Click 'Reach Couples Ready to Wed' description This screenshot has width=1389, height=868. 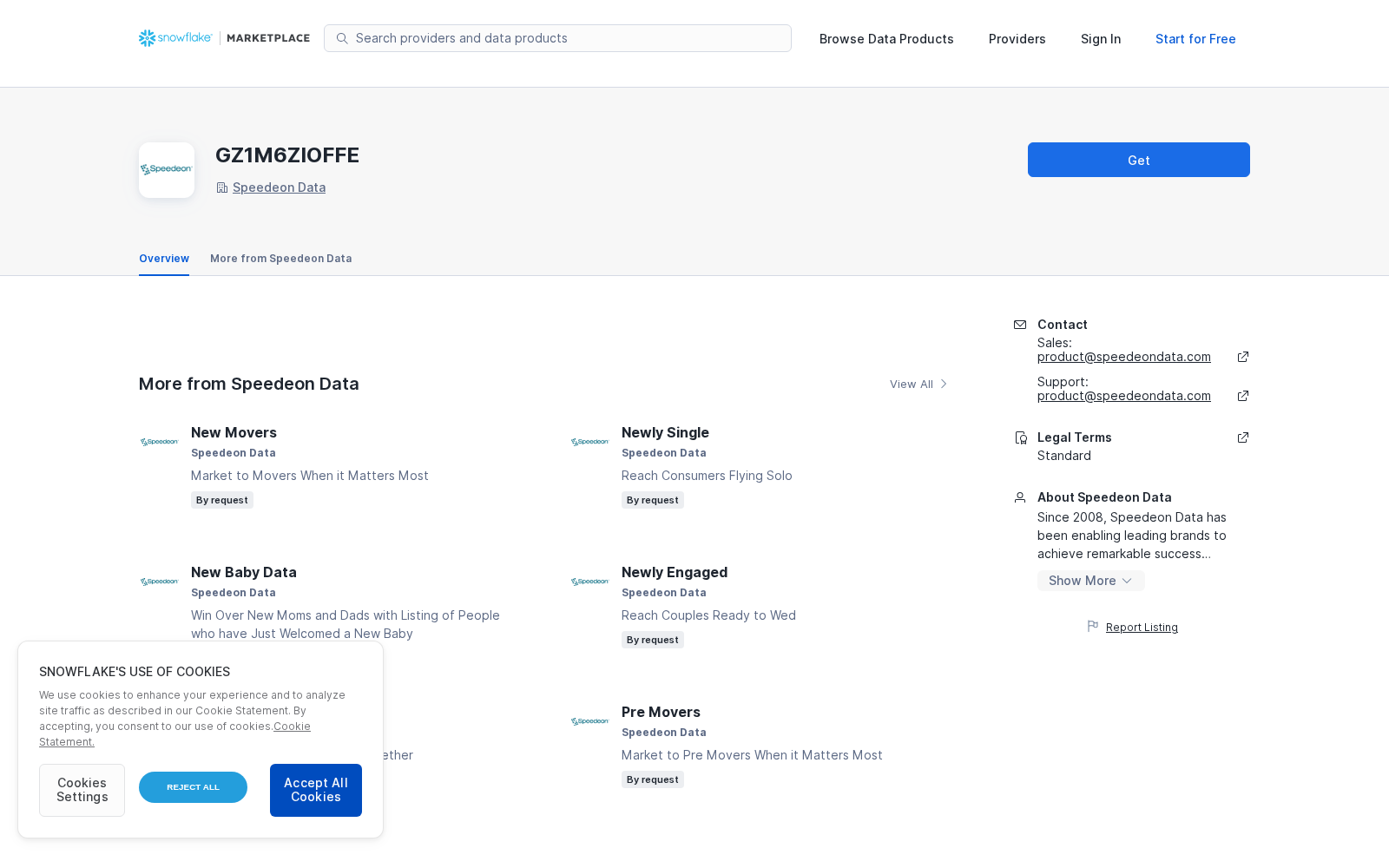pos(708,615)
